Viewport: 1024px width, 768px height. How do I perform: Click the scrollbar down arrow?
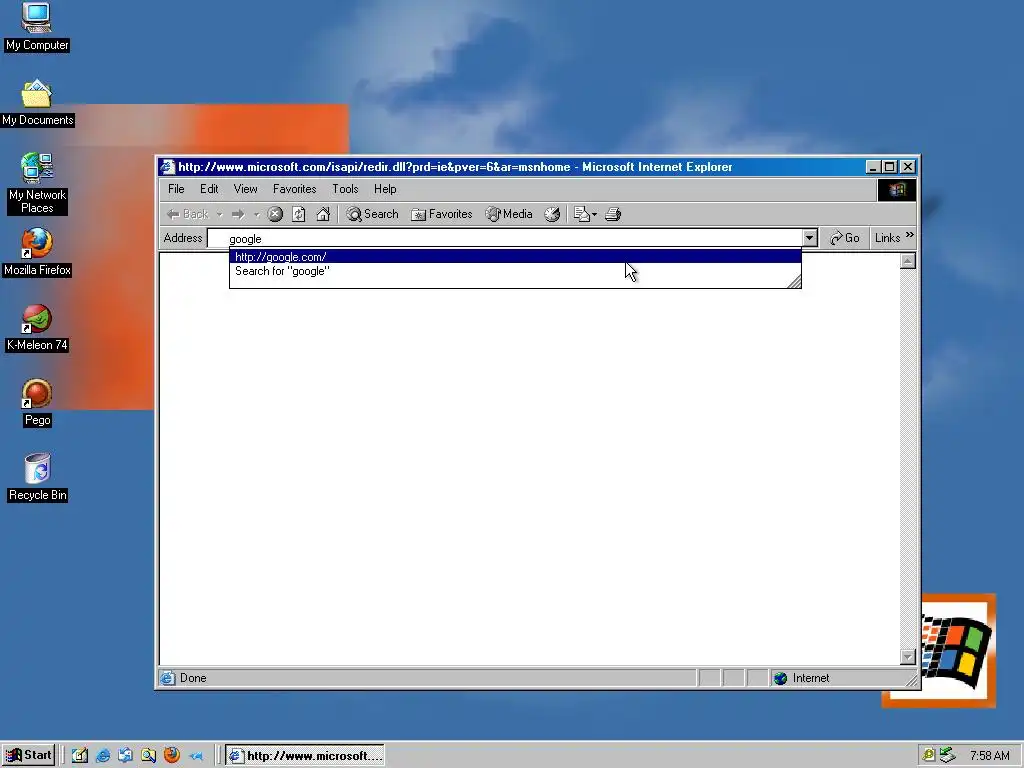(908, 656)
